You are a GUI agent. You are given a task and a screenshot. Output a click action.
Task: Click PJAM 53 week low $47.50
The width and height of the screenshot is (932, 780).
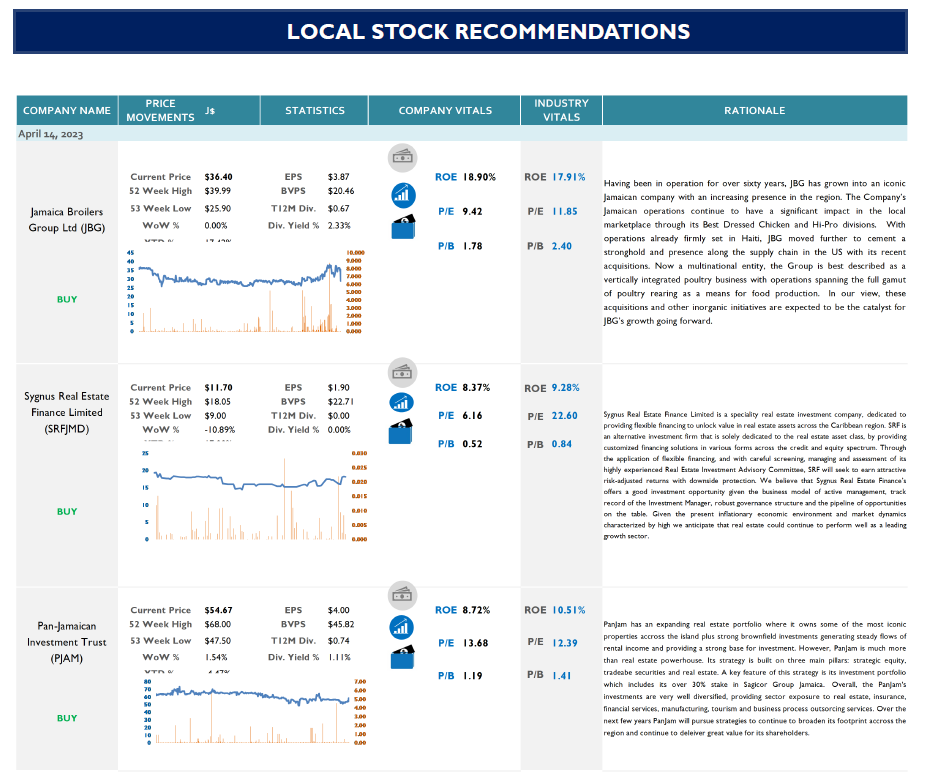(x=218, y=641)
